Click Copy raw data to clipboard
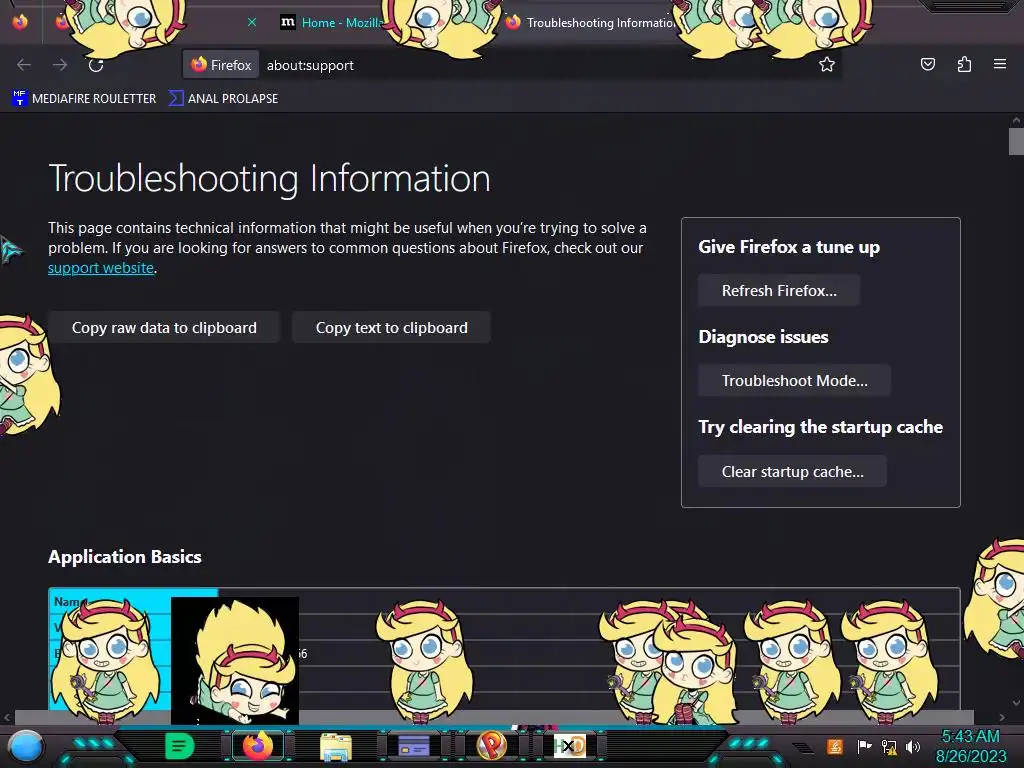The height and width of the screenshot is (768, 1024). tap(164, 328)
